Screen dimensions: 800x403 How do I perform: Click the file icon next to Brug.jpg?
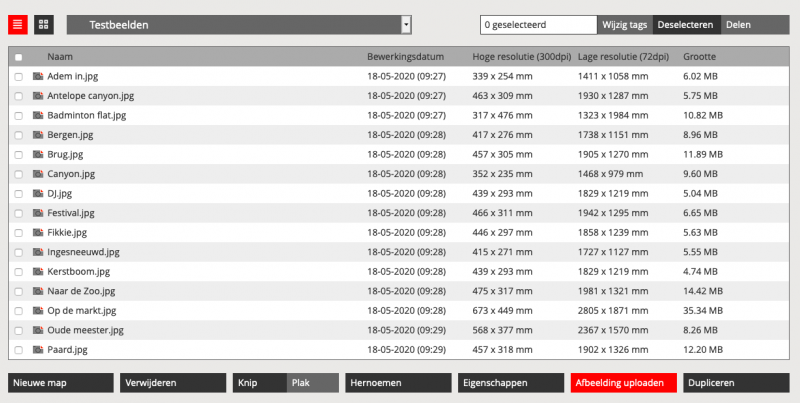point(38,154)
